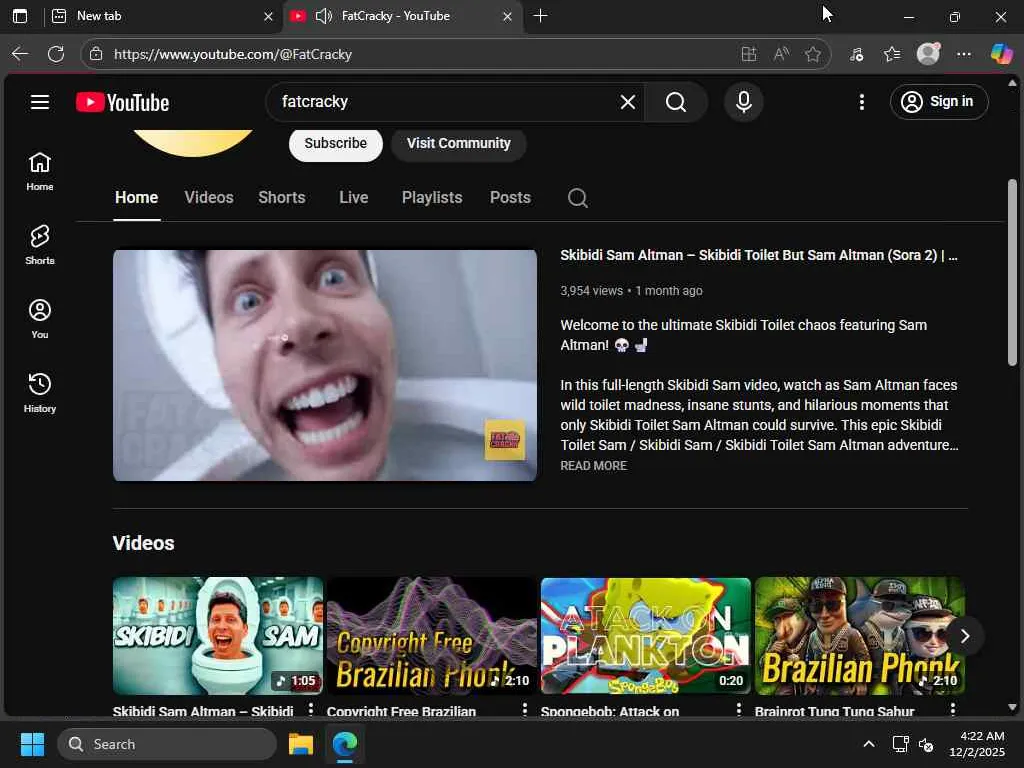Image resolution: width=1024 pixels, height=768 pixels.
Task: Open the Brazilian Phonk green thumbnail
Action: [859, 635]
